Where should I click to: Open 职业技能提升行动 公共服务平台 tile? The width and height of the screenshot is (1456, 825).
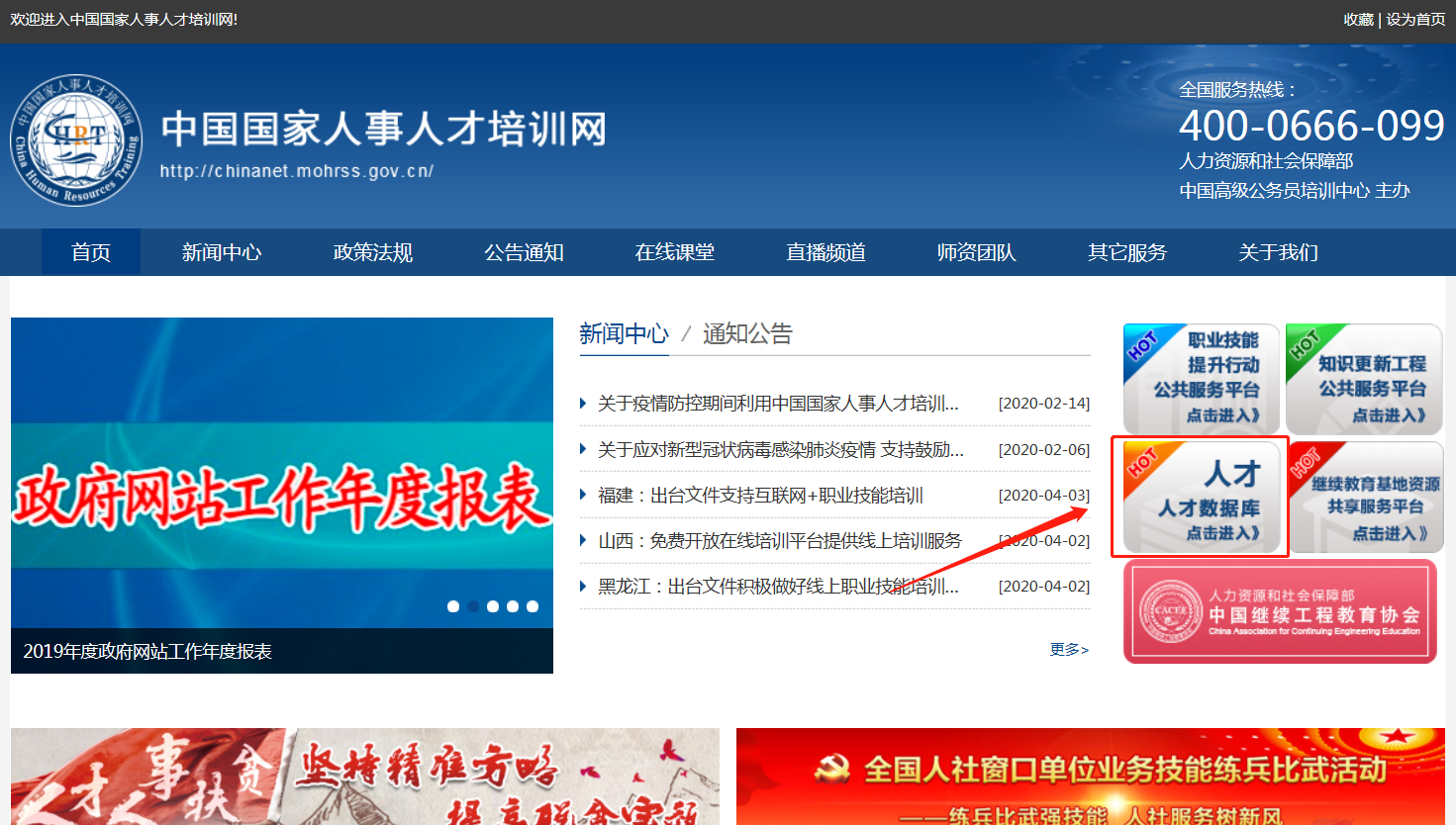point(1202,379)
